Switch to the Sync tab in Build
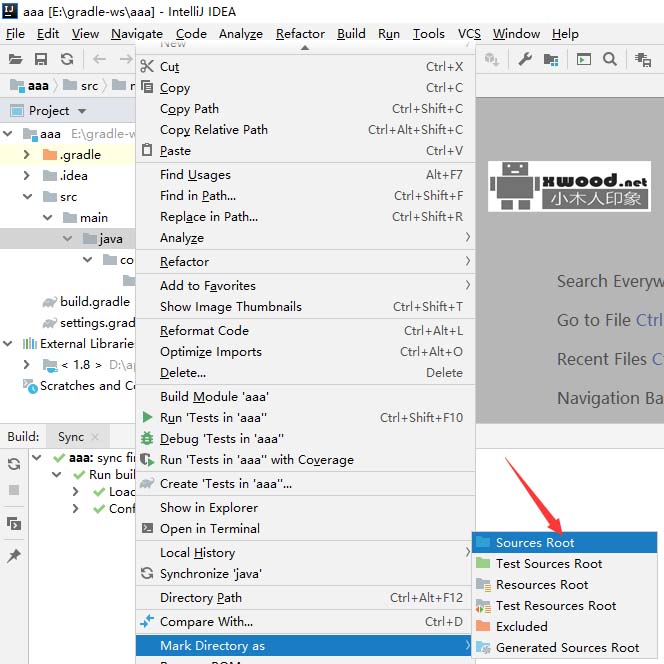The image size is (664, 664). coord(71,437)
